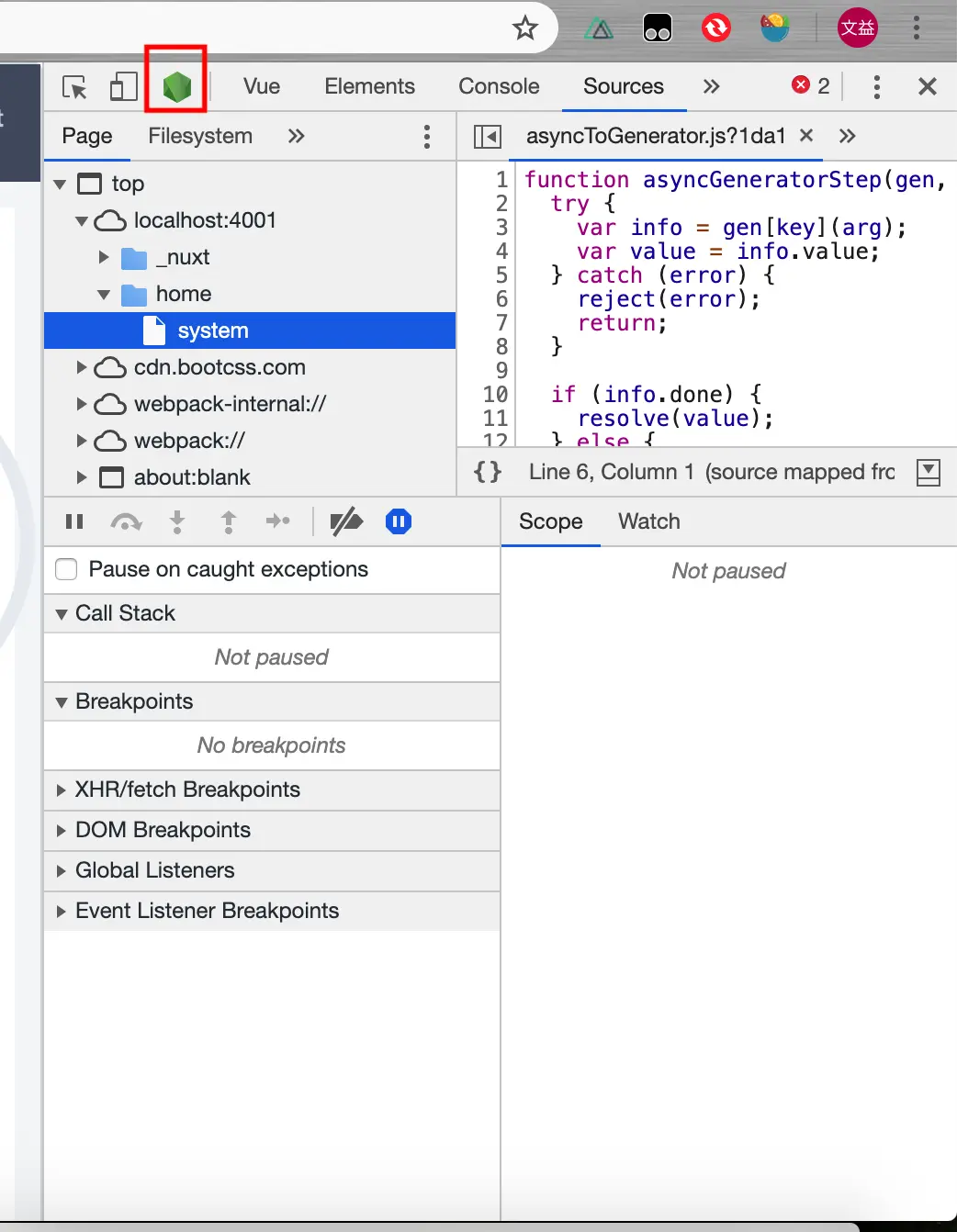957x1232 pixels.
Task: Select the Scope tab
Action: point(551,521)
